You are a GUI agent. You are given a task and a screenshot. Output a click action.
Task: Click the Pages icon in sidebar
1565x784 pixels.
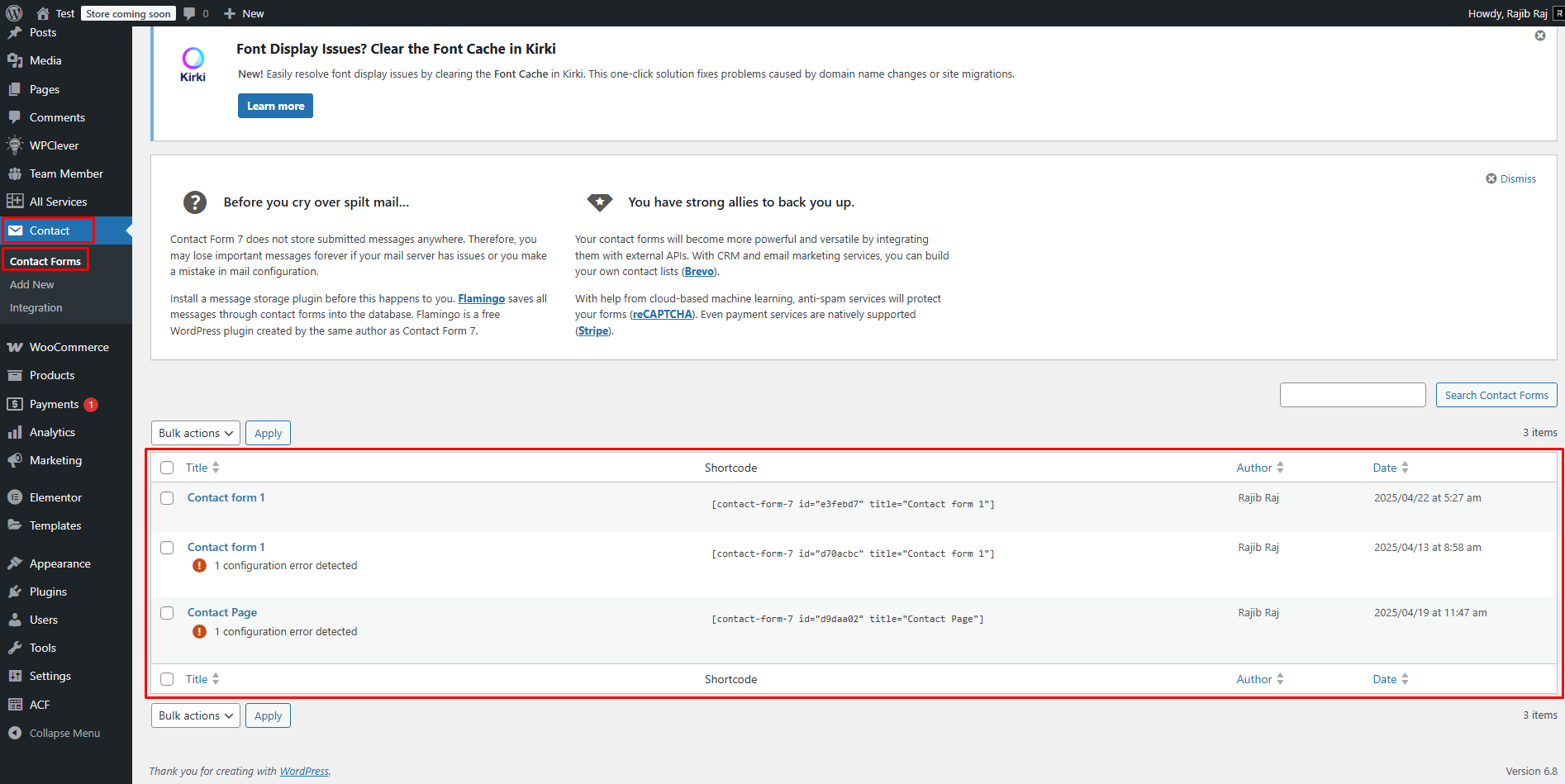coord(15,89)
